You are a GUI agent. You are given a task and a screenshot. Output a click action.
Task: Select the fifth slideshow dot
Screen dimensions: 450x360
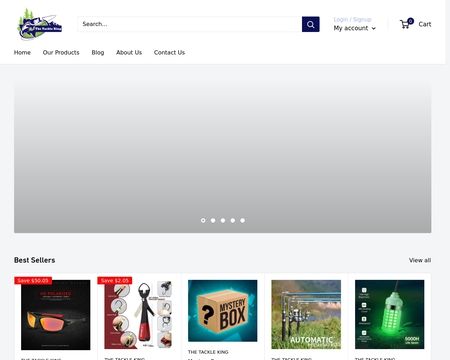(242, 220)
